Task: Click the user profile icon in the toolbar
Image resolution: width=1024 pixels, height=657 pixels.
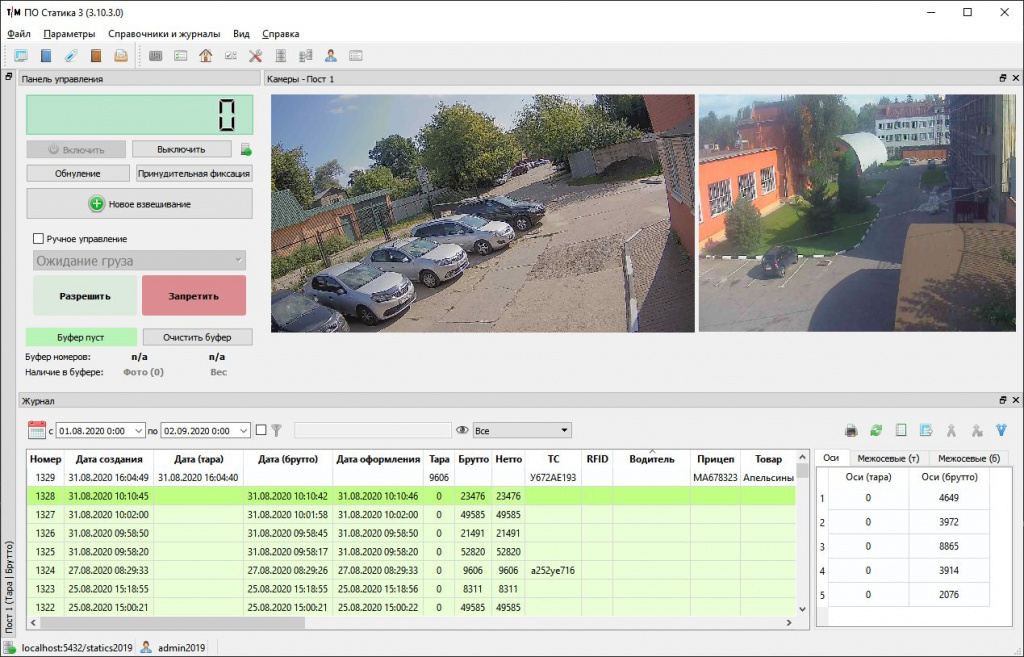Action: click(330, 56)
